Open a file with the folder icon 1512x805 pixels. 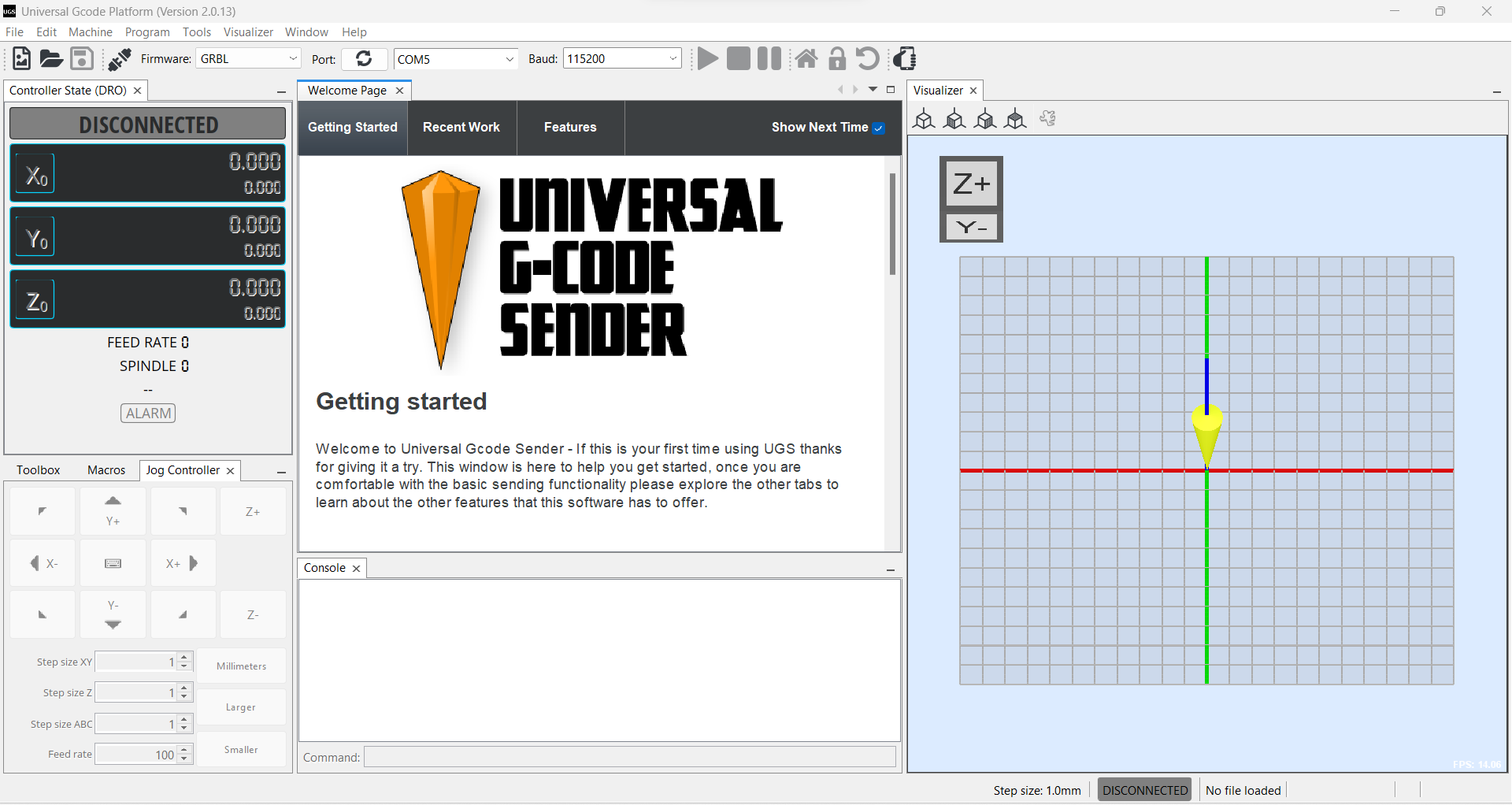coord(51,58)
